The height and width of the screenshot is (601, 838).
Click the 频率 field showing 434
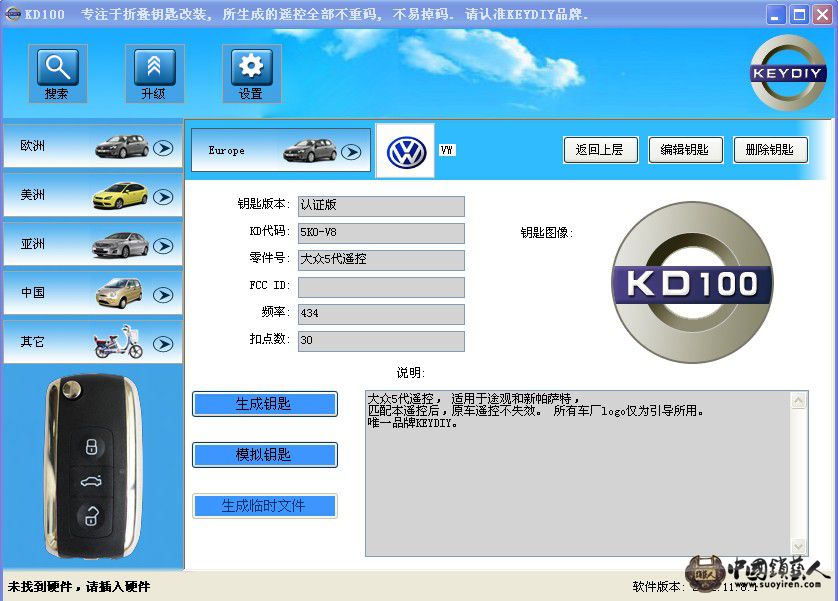[x=381, y=314]
